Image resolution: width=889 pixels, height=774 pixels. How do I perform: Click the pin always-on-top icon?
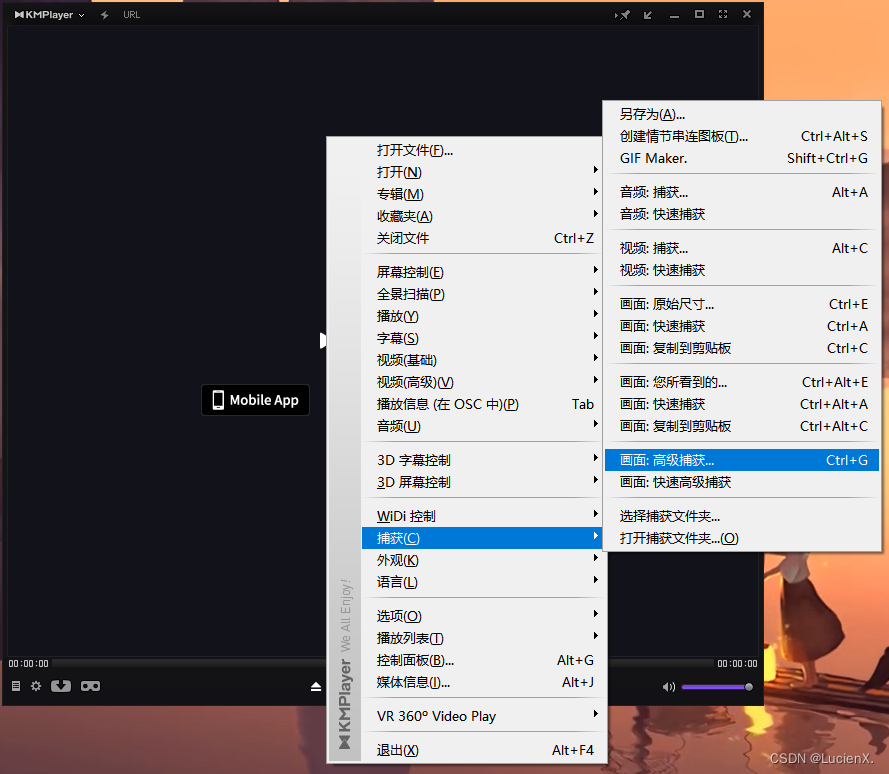[623, 14]
